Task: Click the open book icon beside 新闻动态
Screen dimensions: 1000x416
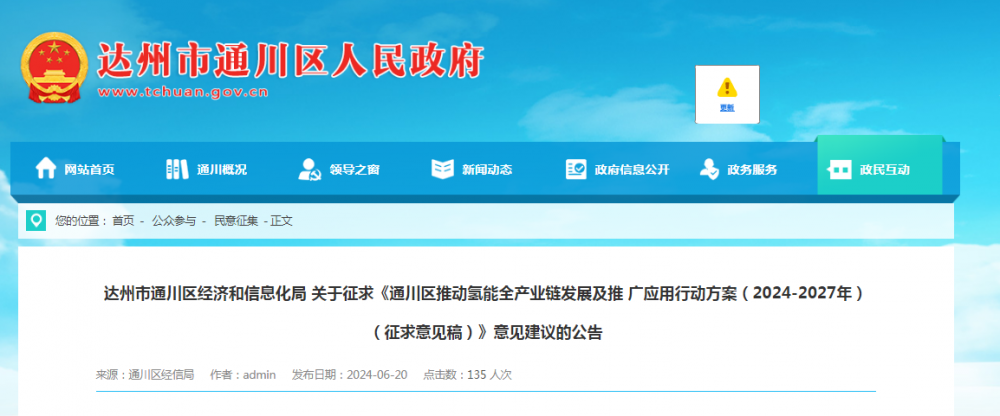Action: coord(442,169)
